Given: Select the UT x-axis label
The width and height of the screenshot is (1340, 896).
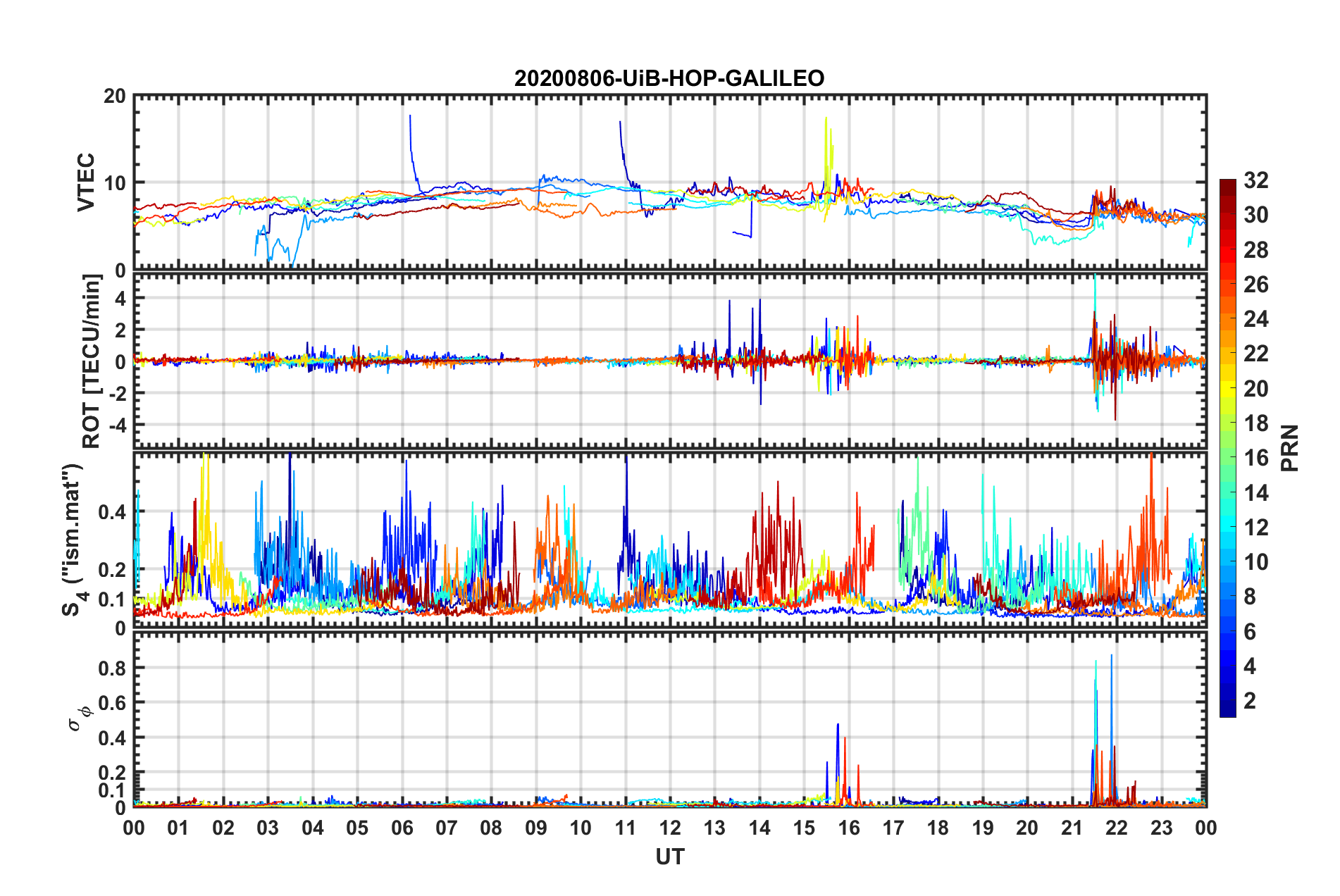Looking at the screenshot, I should [669, 857].
